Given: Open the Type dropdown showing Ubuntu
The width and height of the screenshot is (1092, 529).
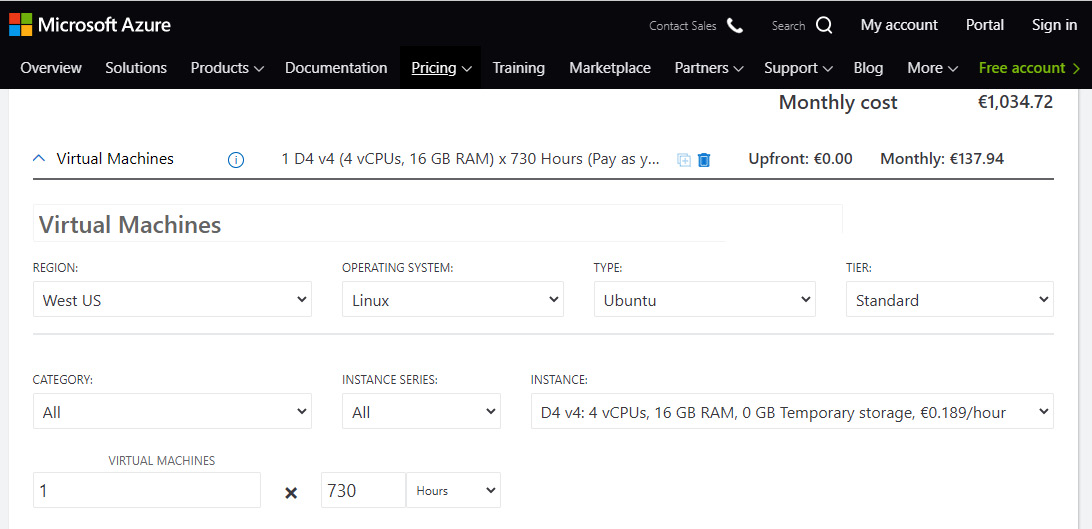Looking at the screenshot, I should pyautogui.click(x=705, y=299).
